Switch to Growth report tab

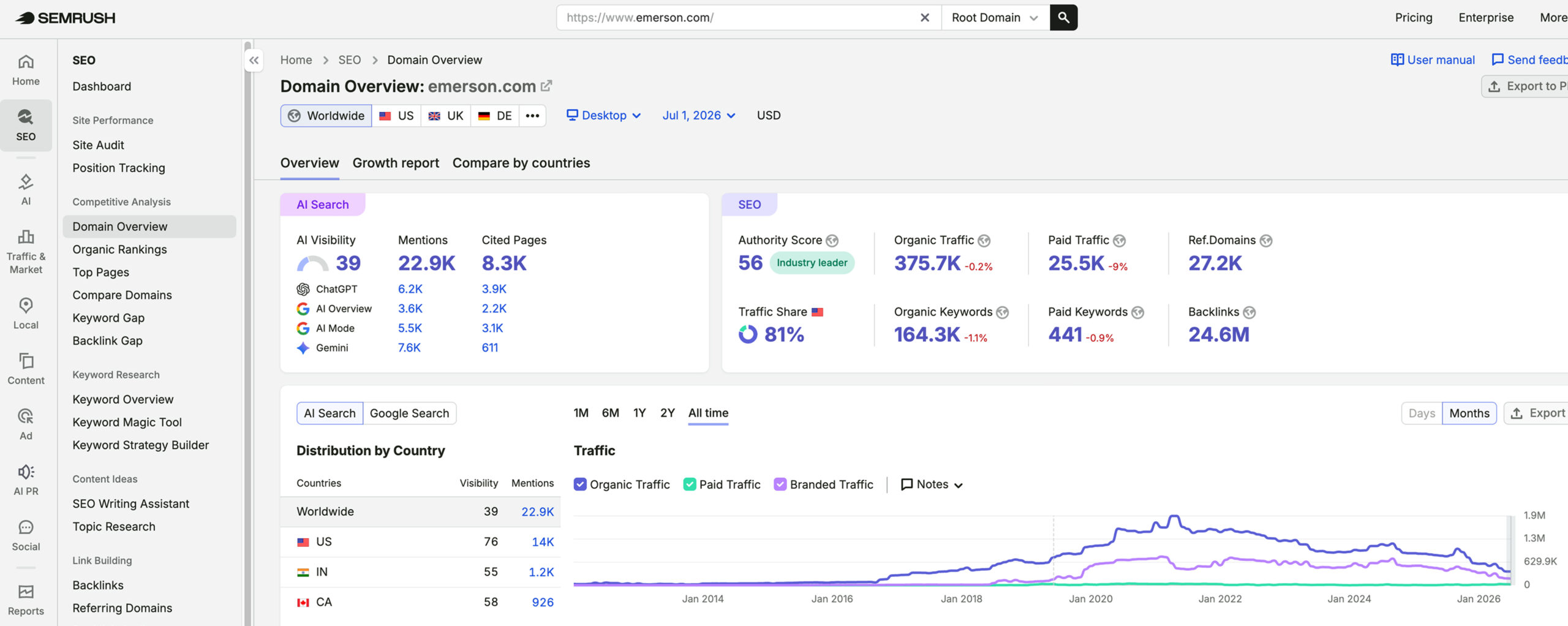click(x=396, y=163)
